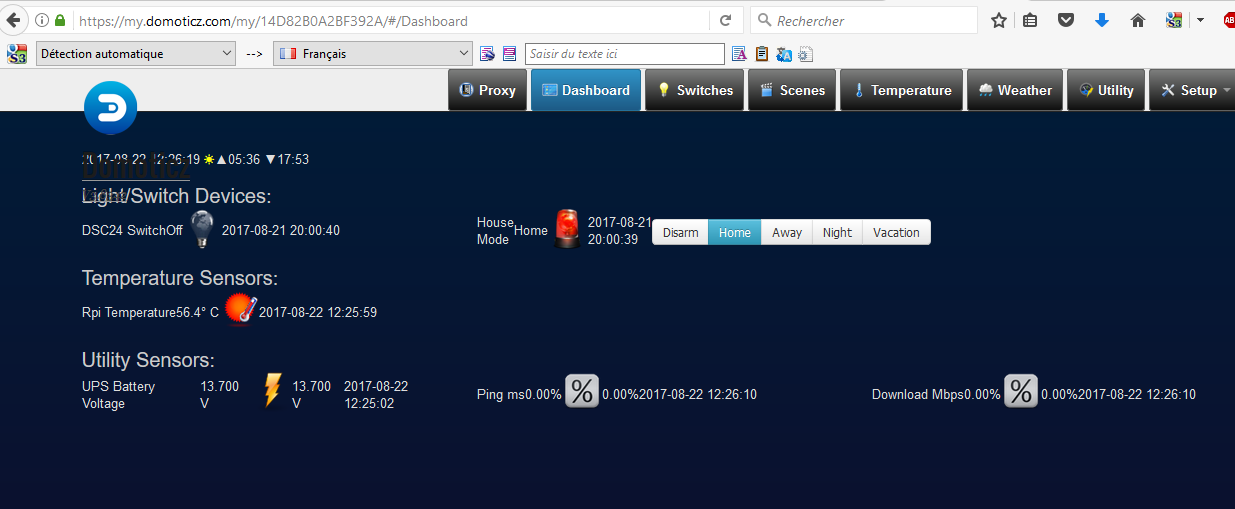
Task: Click the sunset time '17:53'
Action: tap(293, 159)
